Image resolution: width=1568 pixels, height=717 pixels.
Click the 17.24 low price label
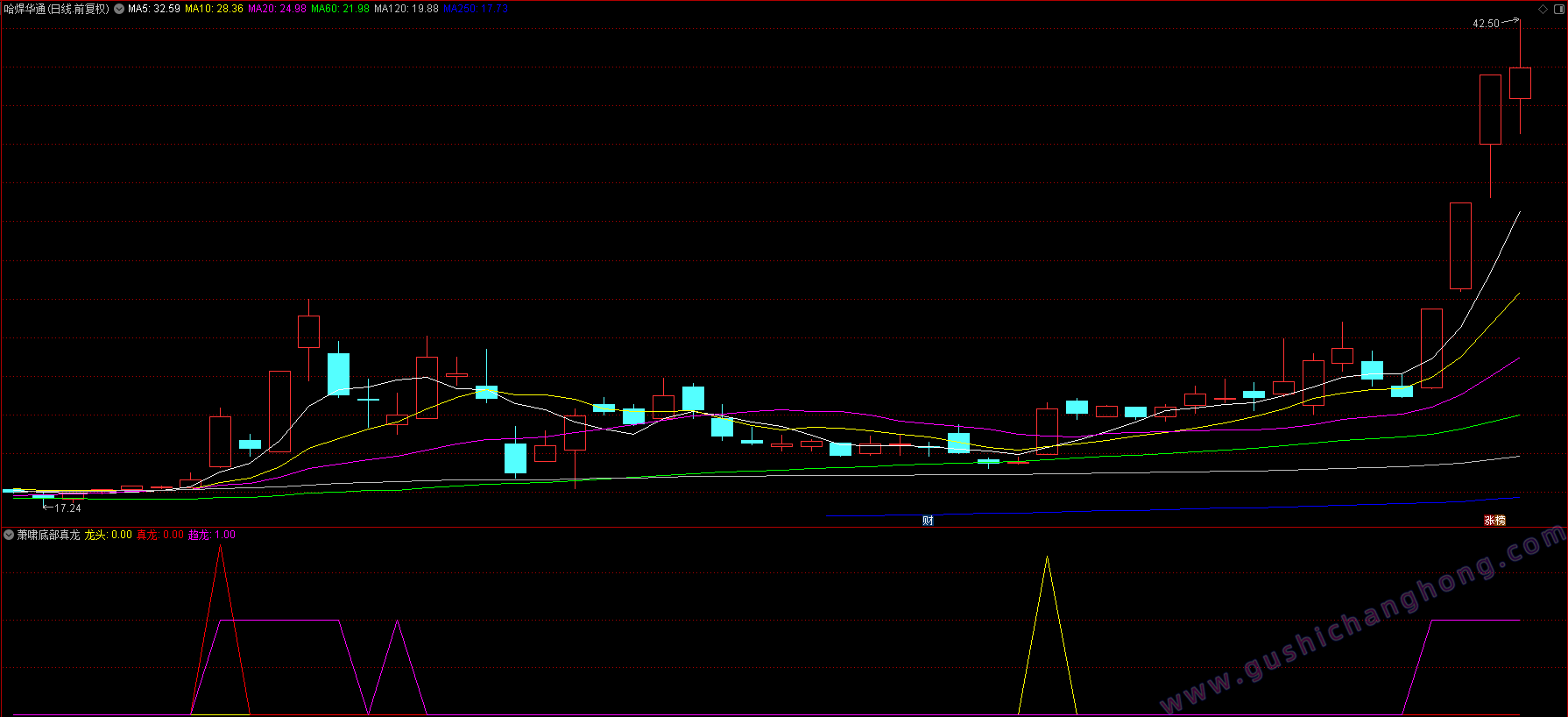pyautogui.click(x=67, y=508)
